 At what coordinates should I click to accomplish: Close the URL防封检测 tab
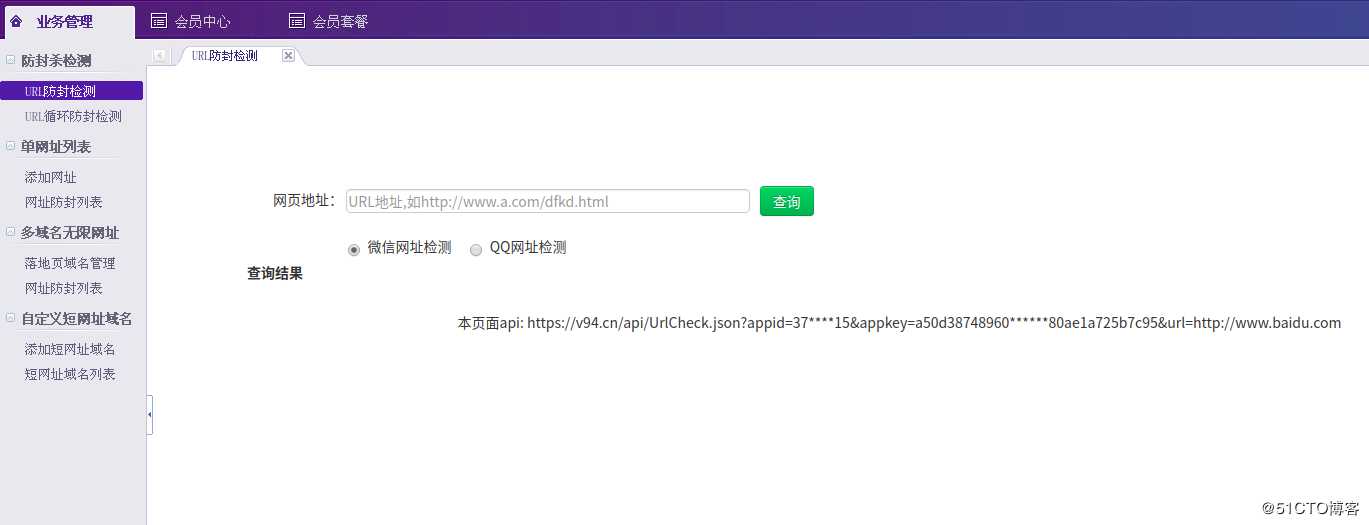pyautogui.click(x=288, y=56)
